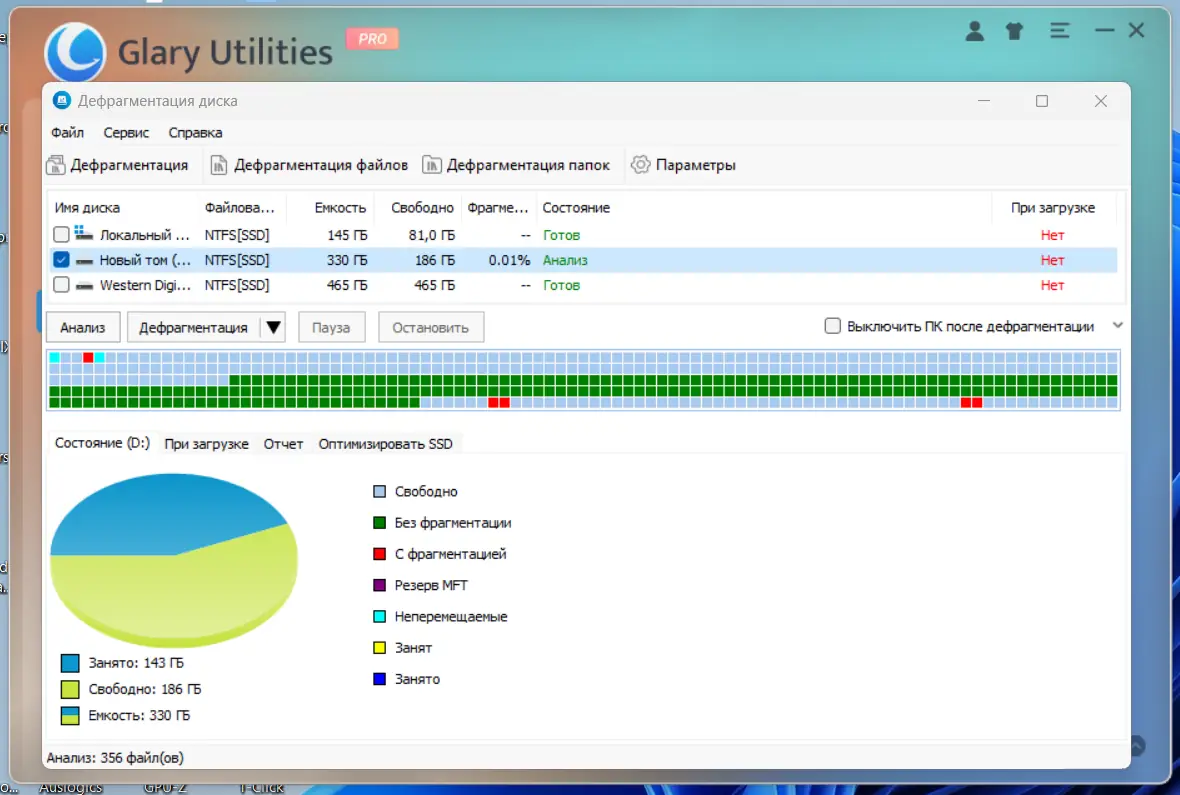
Task: Open the Файл menu
Action: pyautogui.click(x=67, y=132)
